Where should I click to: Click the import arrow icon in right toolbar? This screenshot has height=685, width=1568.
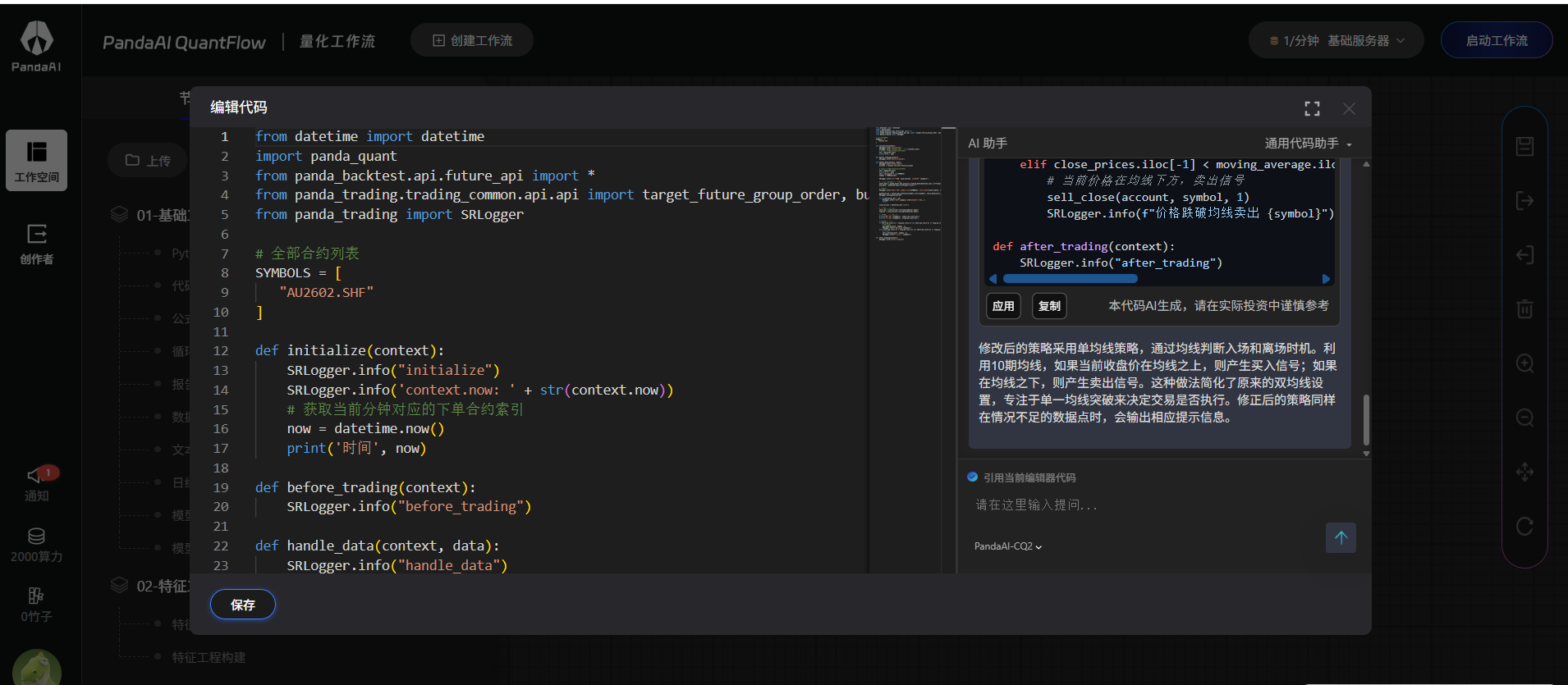click(1524, 255)
